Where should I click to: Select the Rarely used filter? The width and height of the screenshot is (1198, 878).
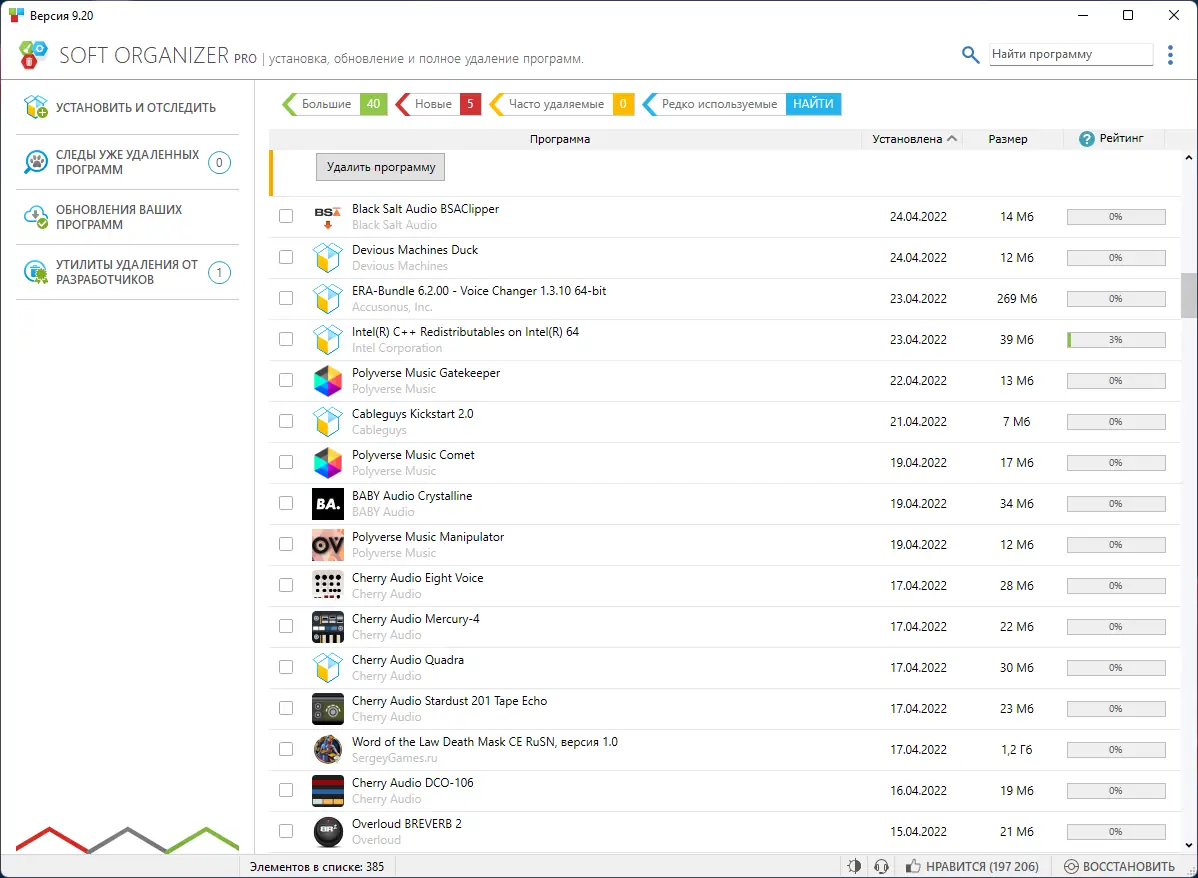(x=719, y=104)
